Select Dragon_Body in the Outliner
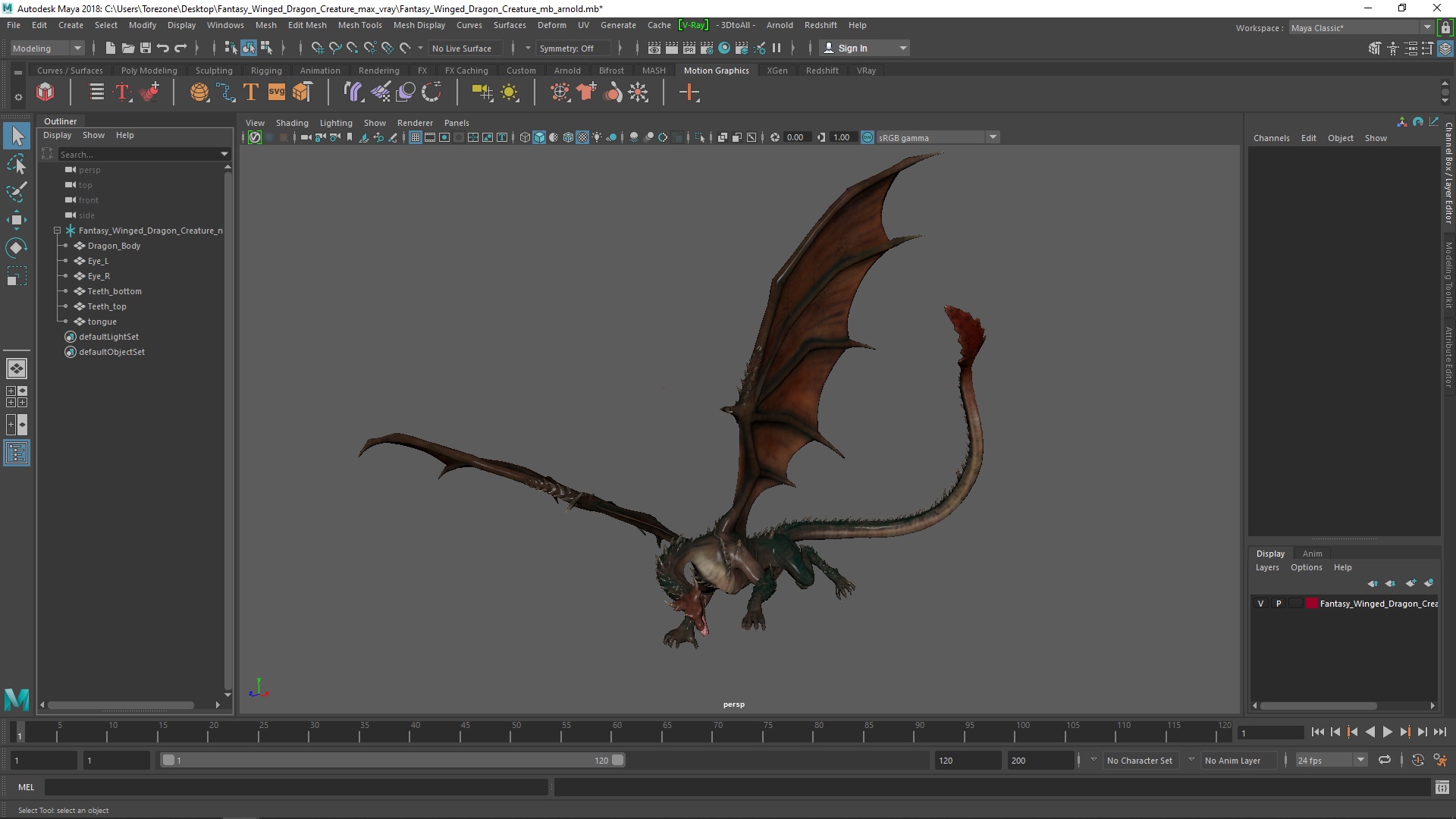The width and height of the screenshot is (1456, 819). coord(114,246)
